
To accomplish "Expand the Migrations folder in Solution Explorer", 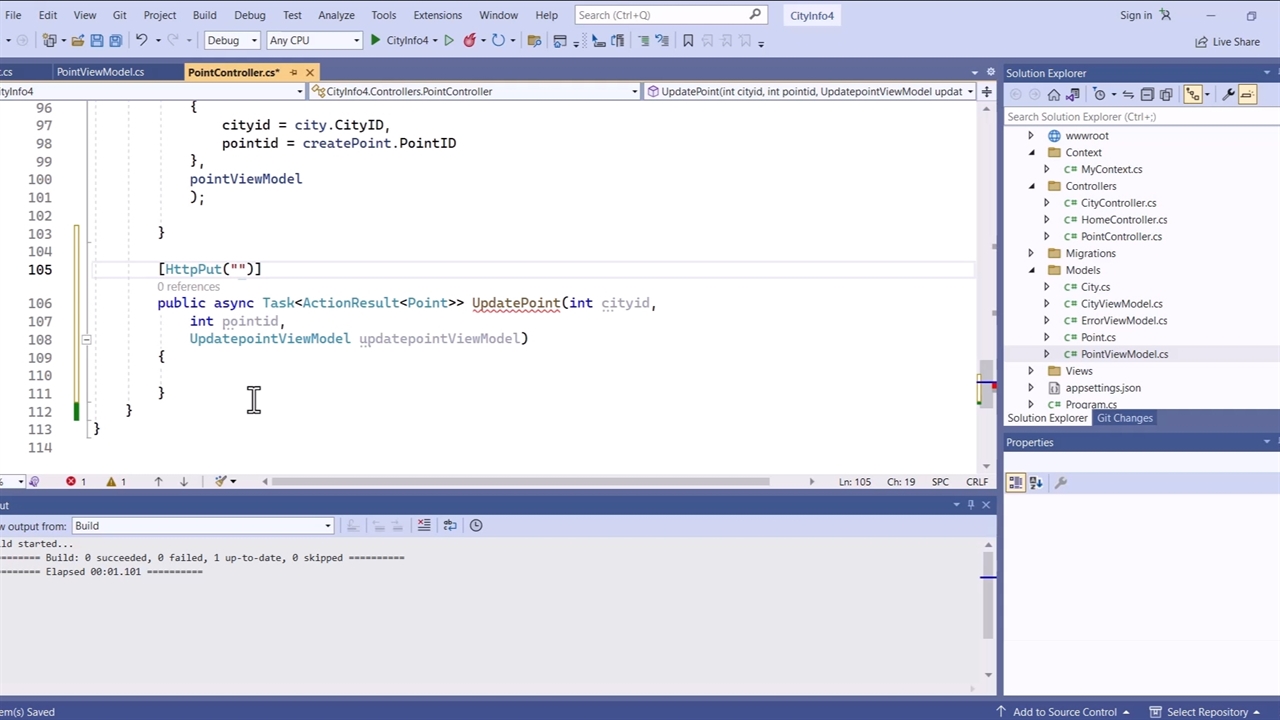I will tap(1031, 254).
